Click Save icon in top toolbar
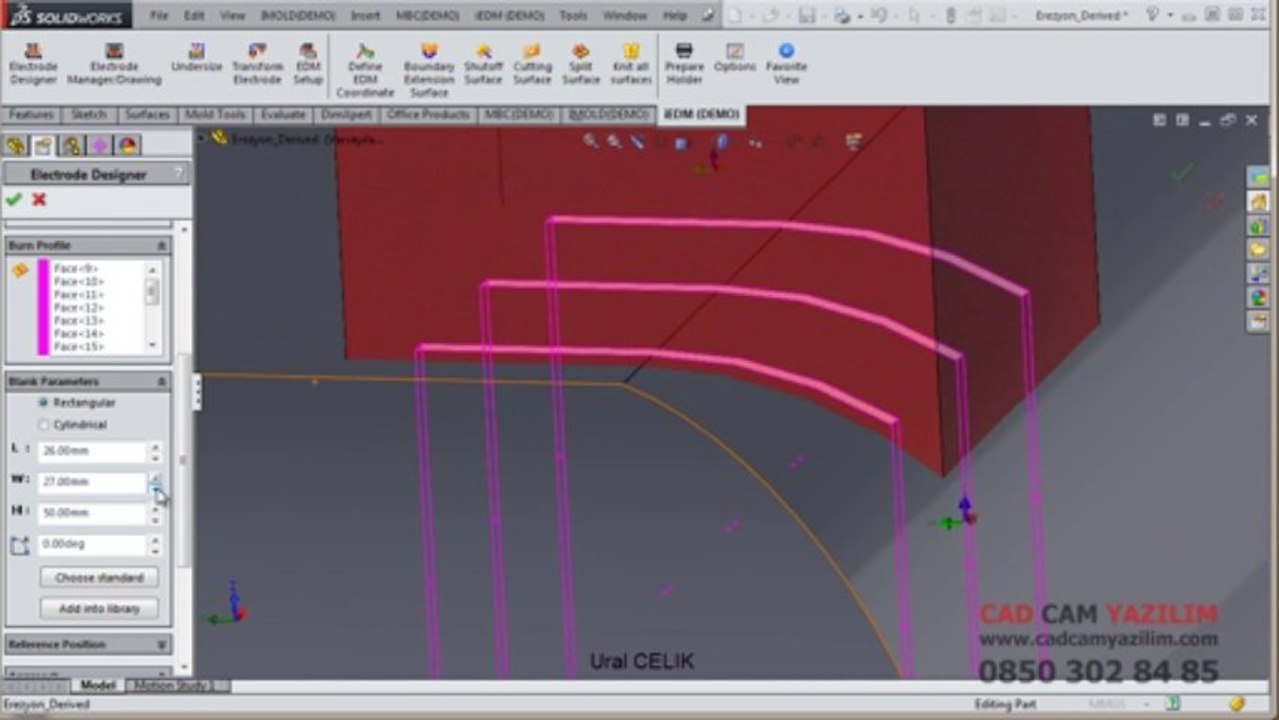 pos(806,15)
